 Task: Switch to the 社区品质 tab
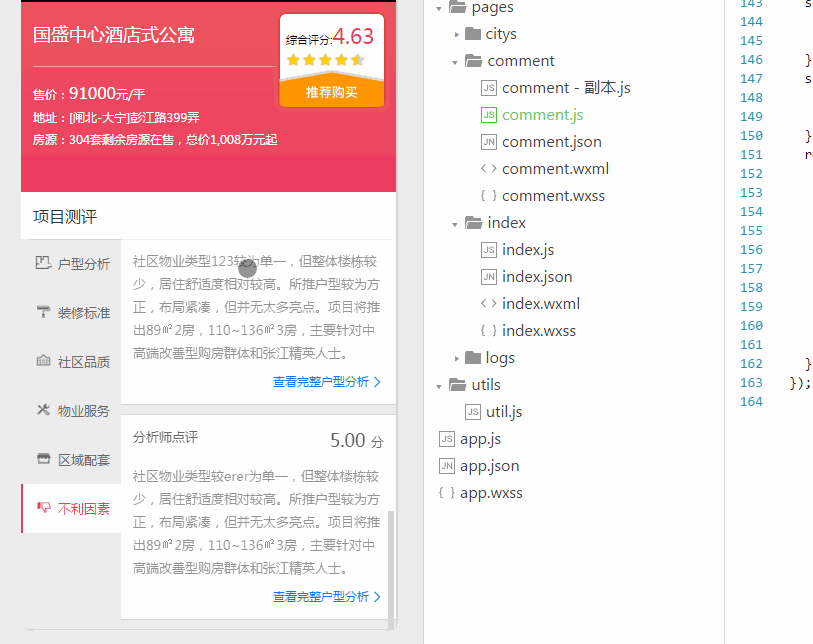72,361
